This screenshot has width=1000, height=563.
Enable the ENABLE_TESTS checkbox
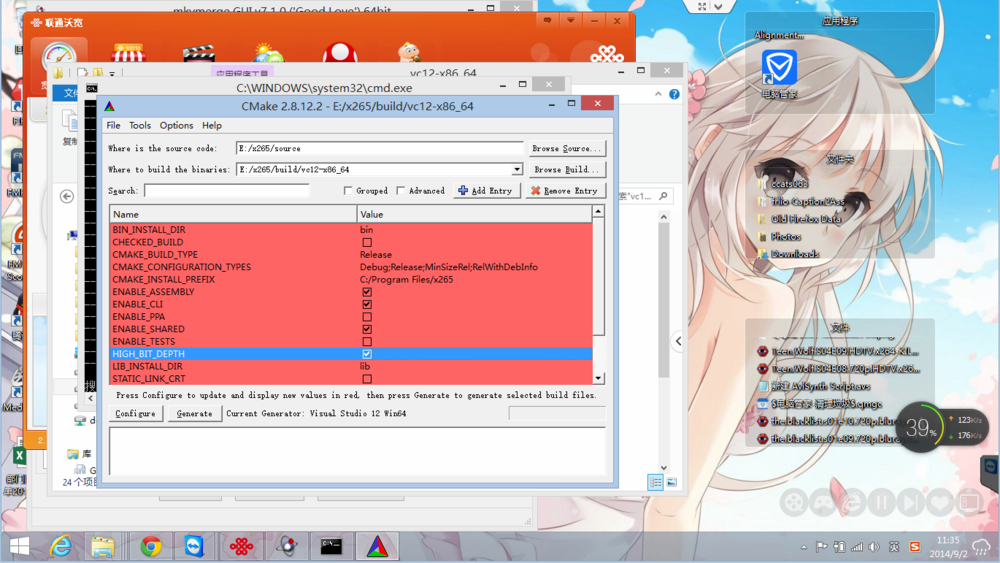pos(367,342)
